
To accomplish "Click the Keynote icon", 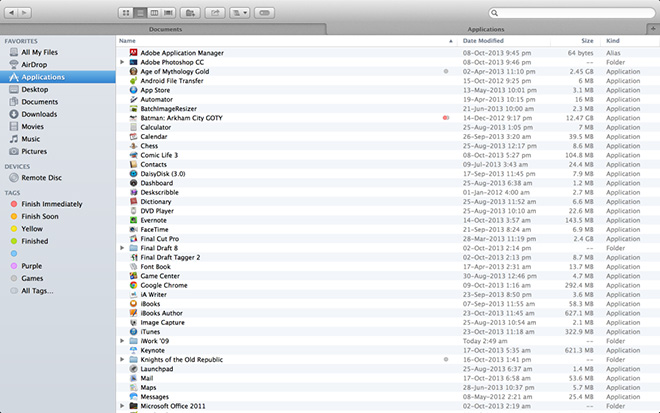I will 133,350.
